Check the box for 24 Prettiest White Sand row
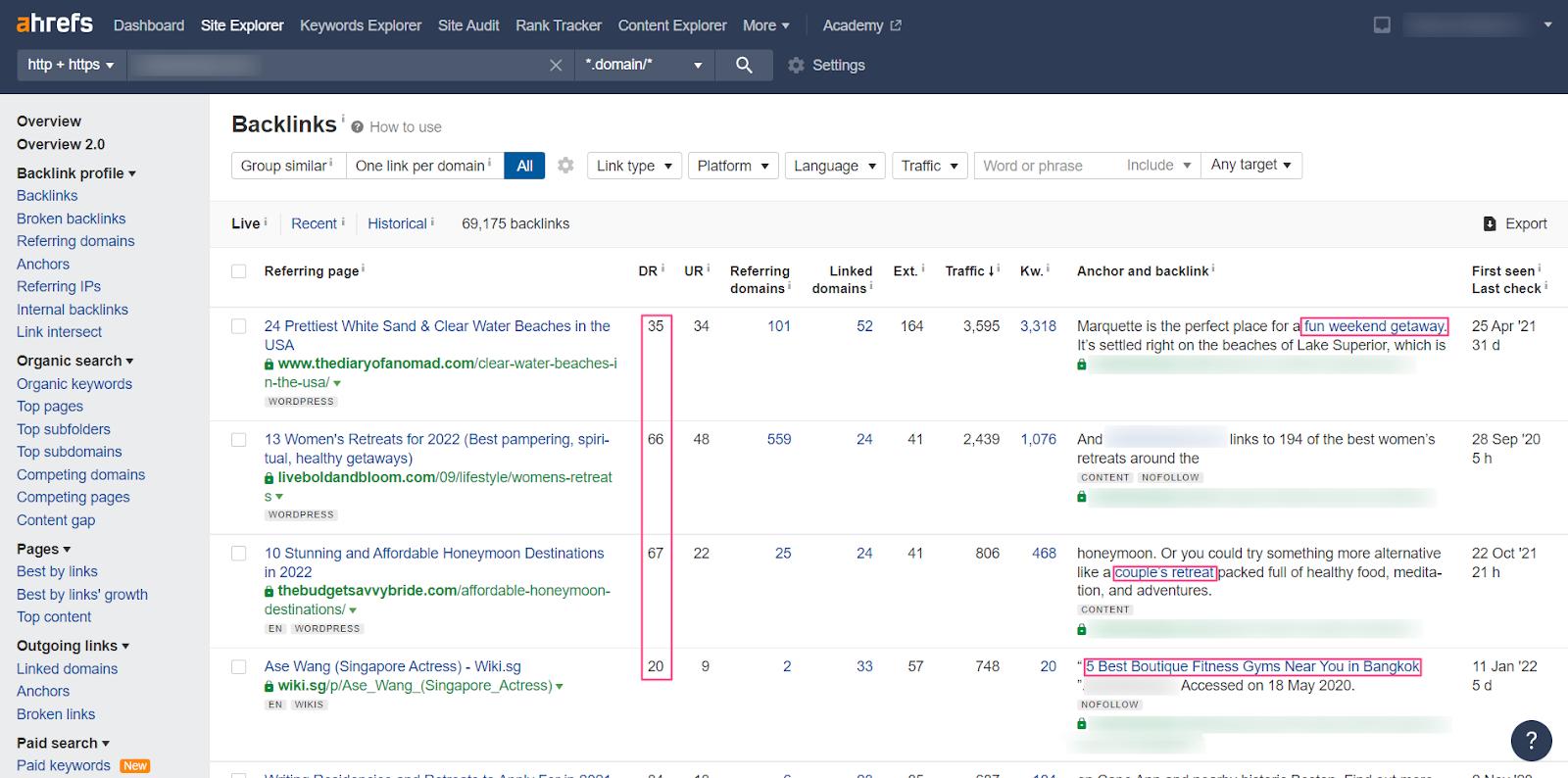This screenshot has height=778, width=1568. [x=239, y=326]
